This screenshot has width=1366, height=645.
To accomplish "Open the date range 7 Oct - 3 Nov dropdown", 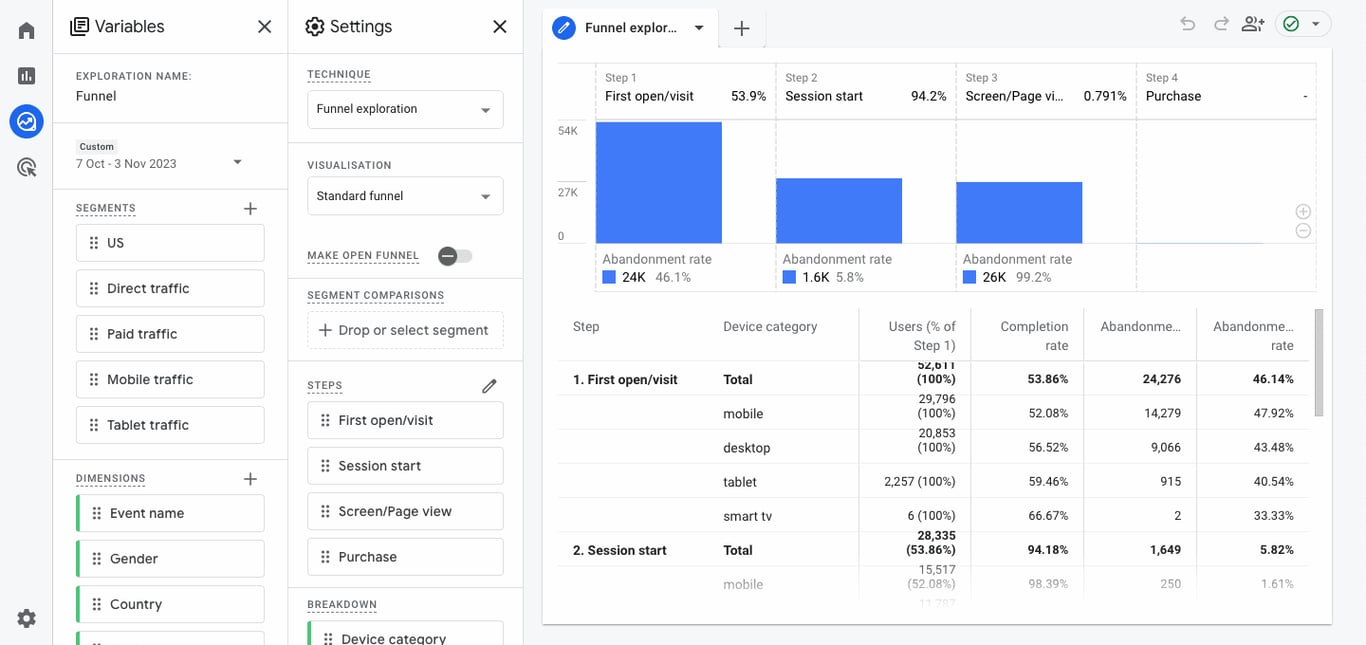I will [160, 163].
